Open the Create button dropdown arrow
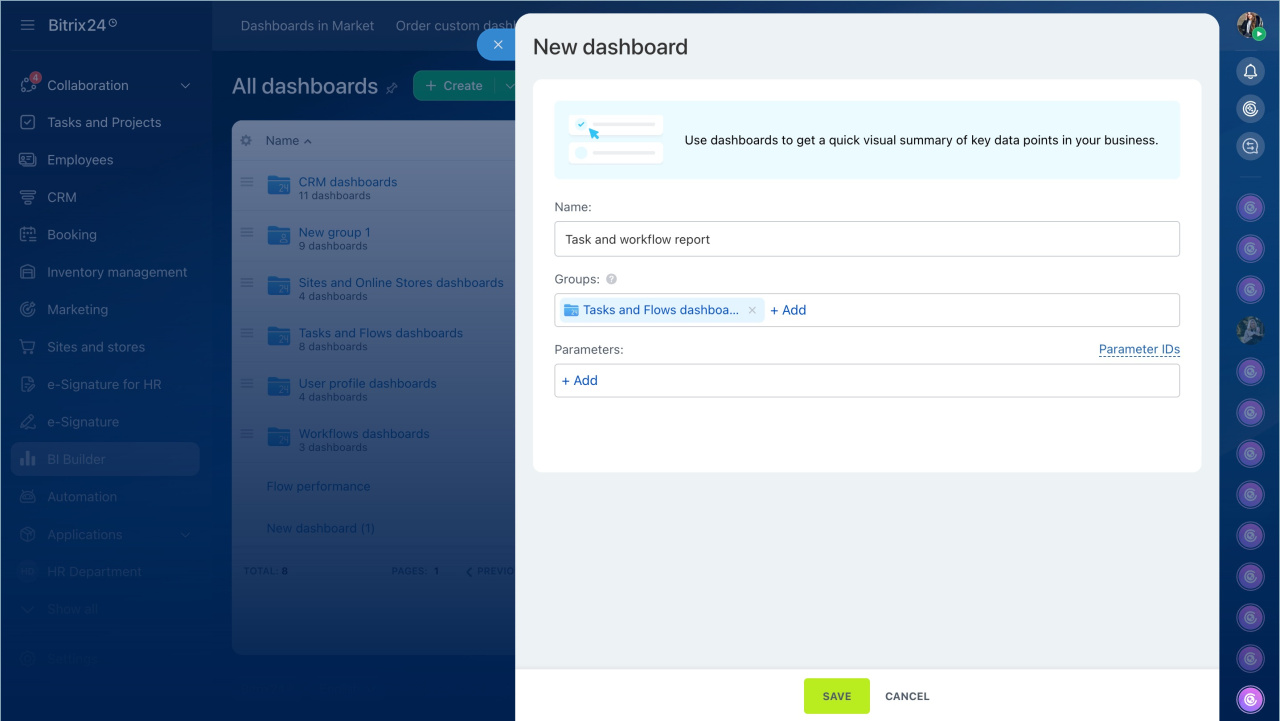The image size is (1280, 721). pyautogui.click(x=508, y=86)
